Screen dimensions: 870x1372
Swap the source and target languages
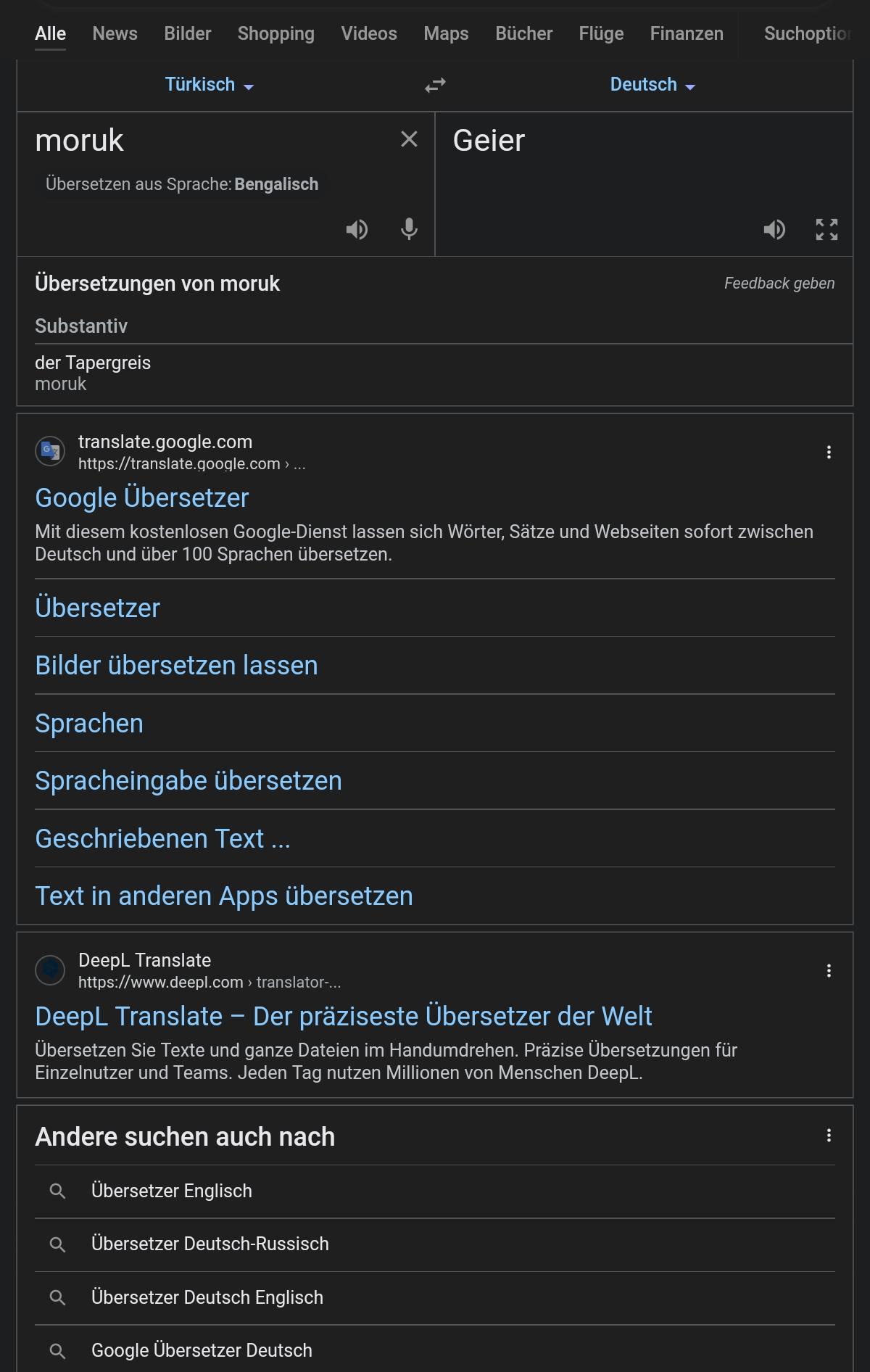pos(435,86)
